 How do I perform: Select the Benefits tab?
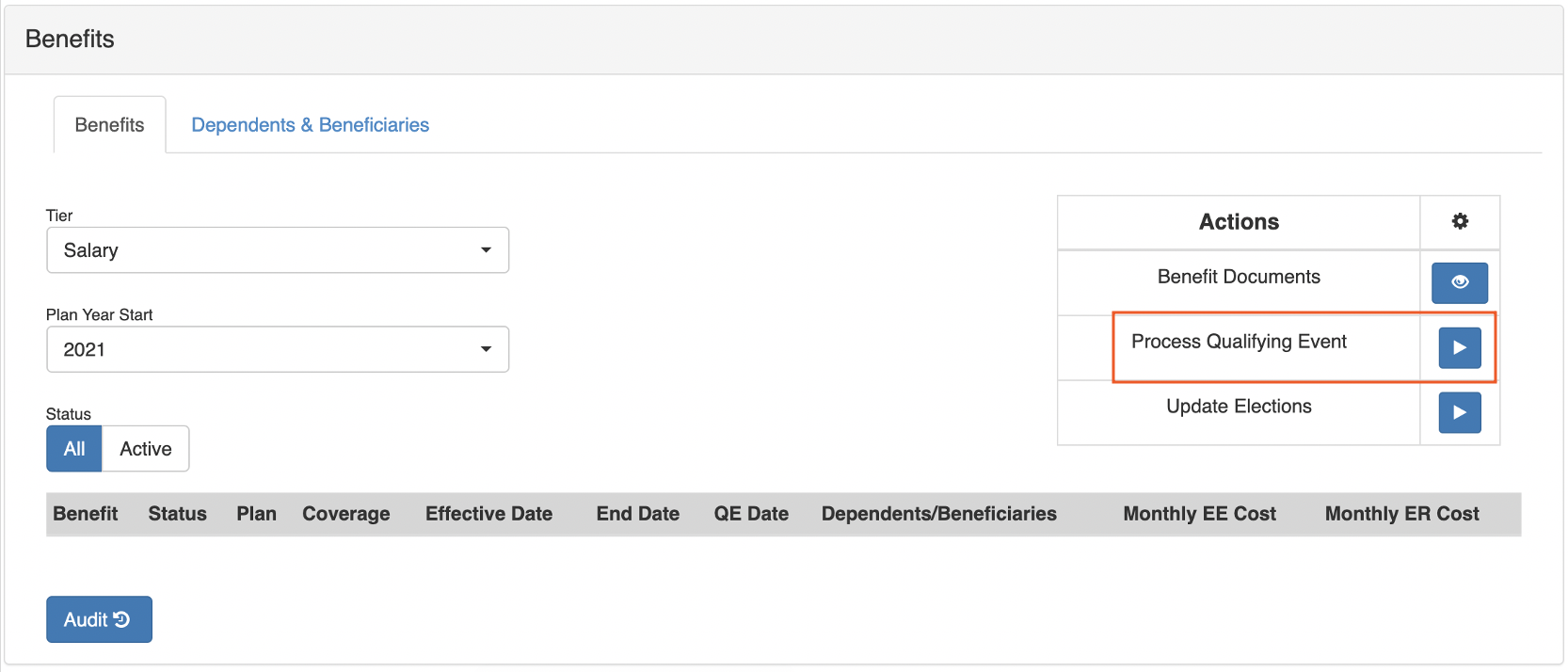click(109, 125)
